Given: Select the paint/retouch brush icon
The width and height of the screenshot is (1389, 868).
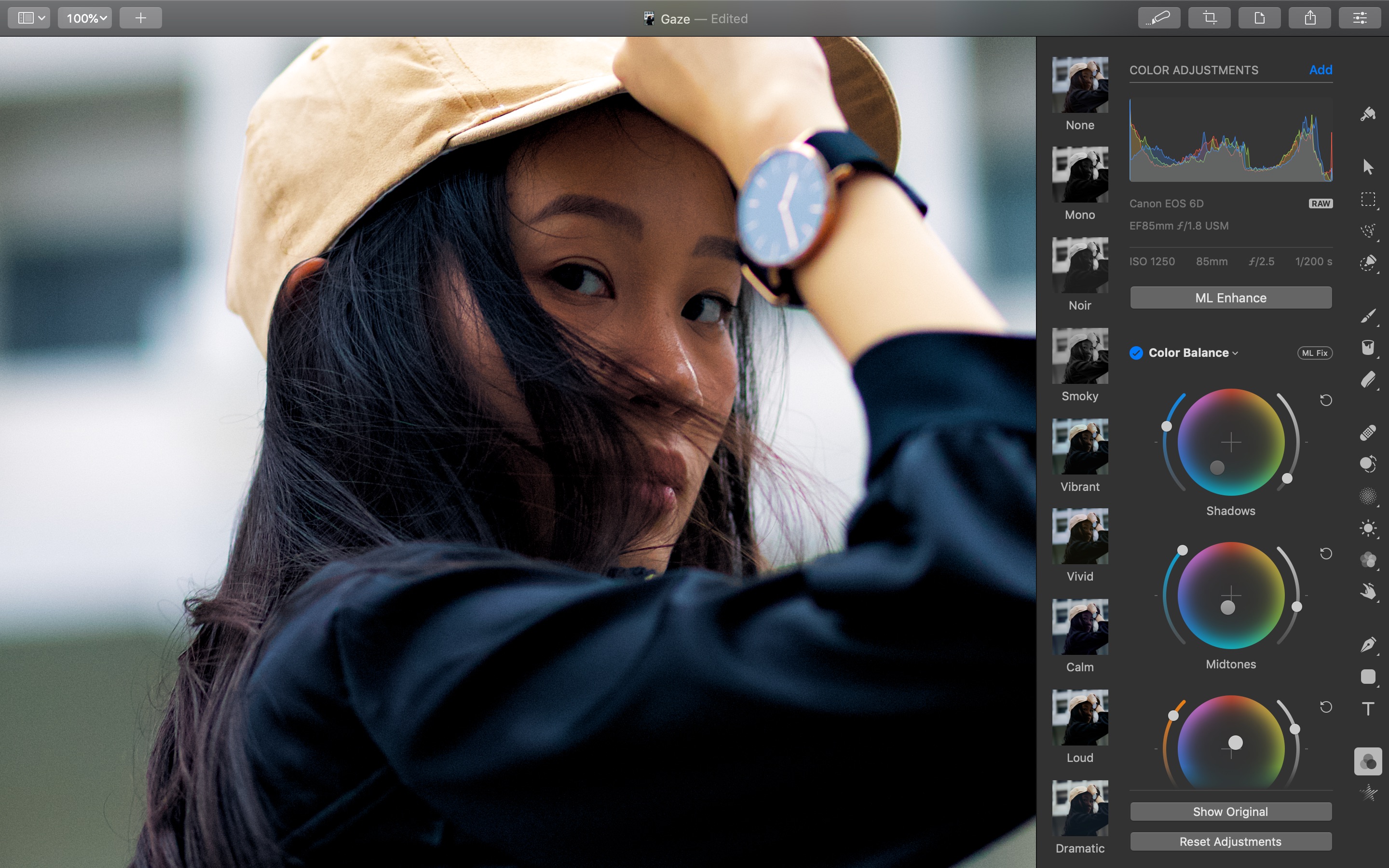Looking at the screenshot, I should 1368,316.
